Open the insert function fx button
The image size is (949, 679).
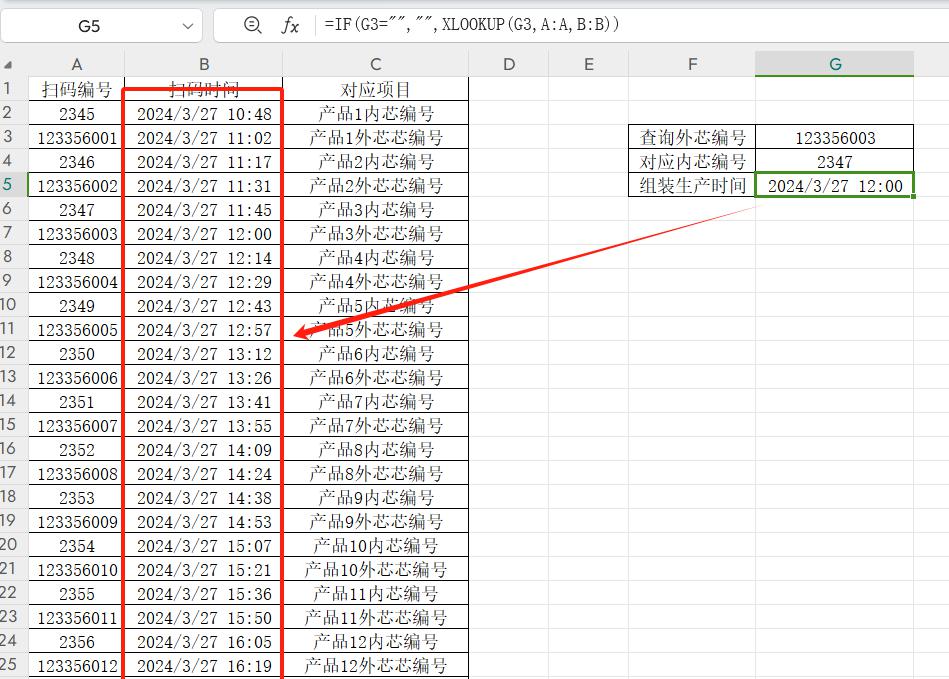[290, 25]
